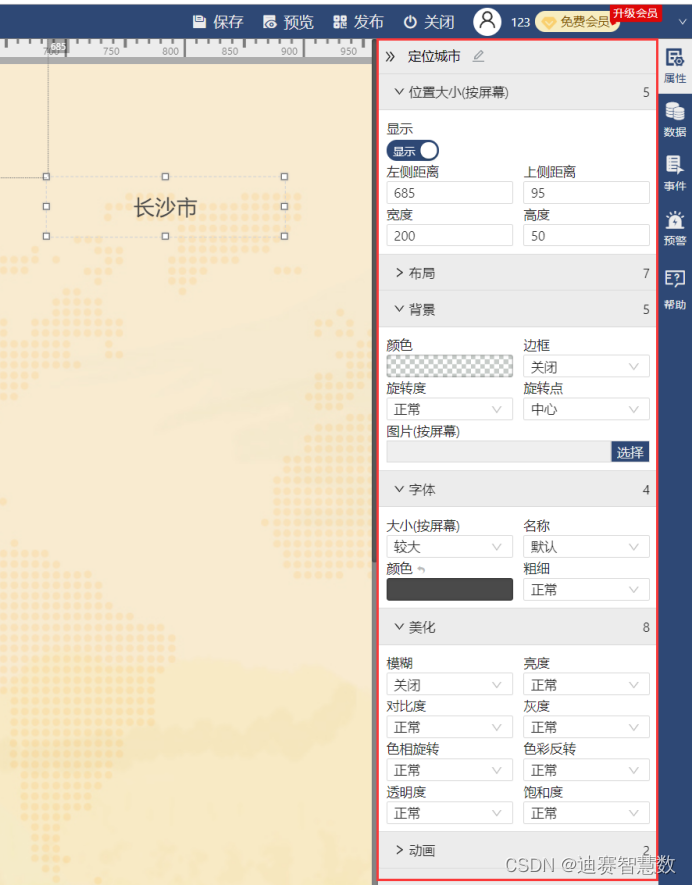Screen dimensions: 692x885
Task: Click the 上侧距离 field showing 95
Action: click(x=586, y=193)
